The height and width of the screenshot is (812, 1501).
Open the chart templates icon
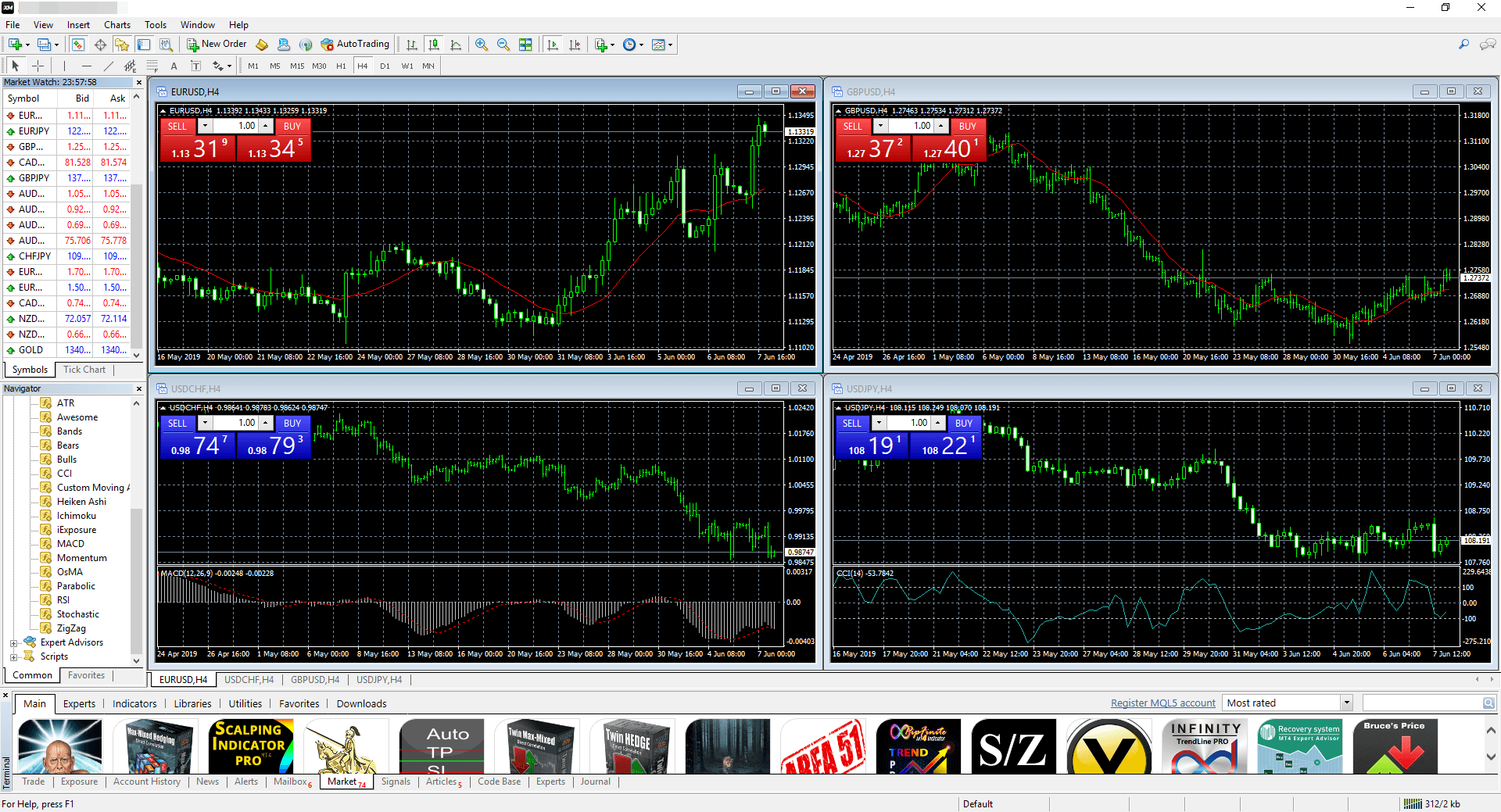click(x=659, y=45)
